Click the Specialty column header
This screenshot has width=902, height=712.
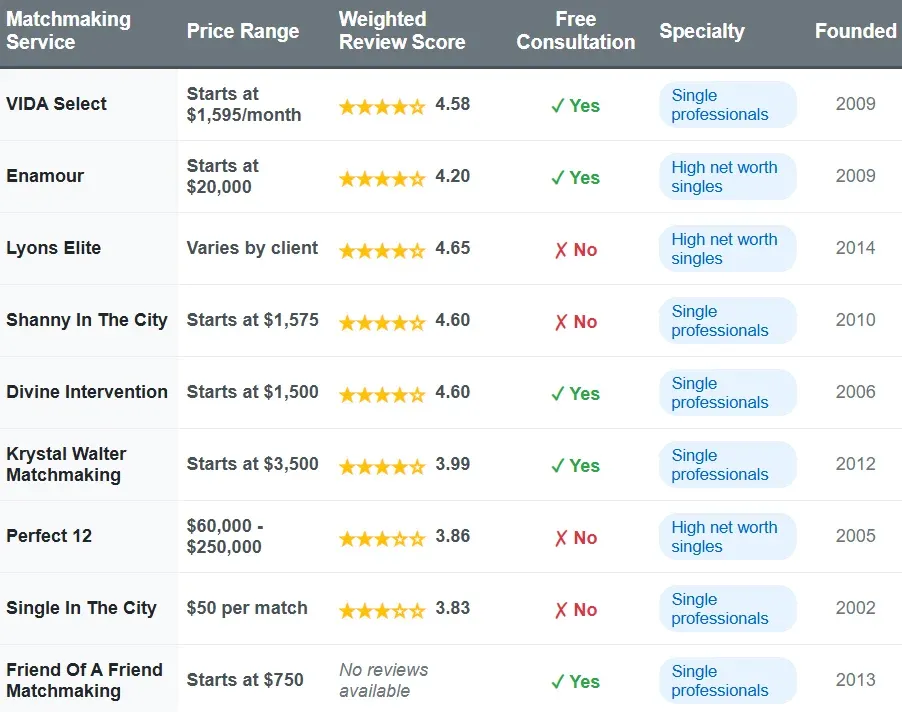[702, 31]
